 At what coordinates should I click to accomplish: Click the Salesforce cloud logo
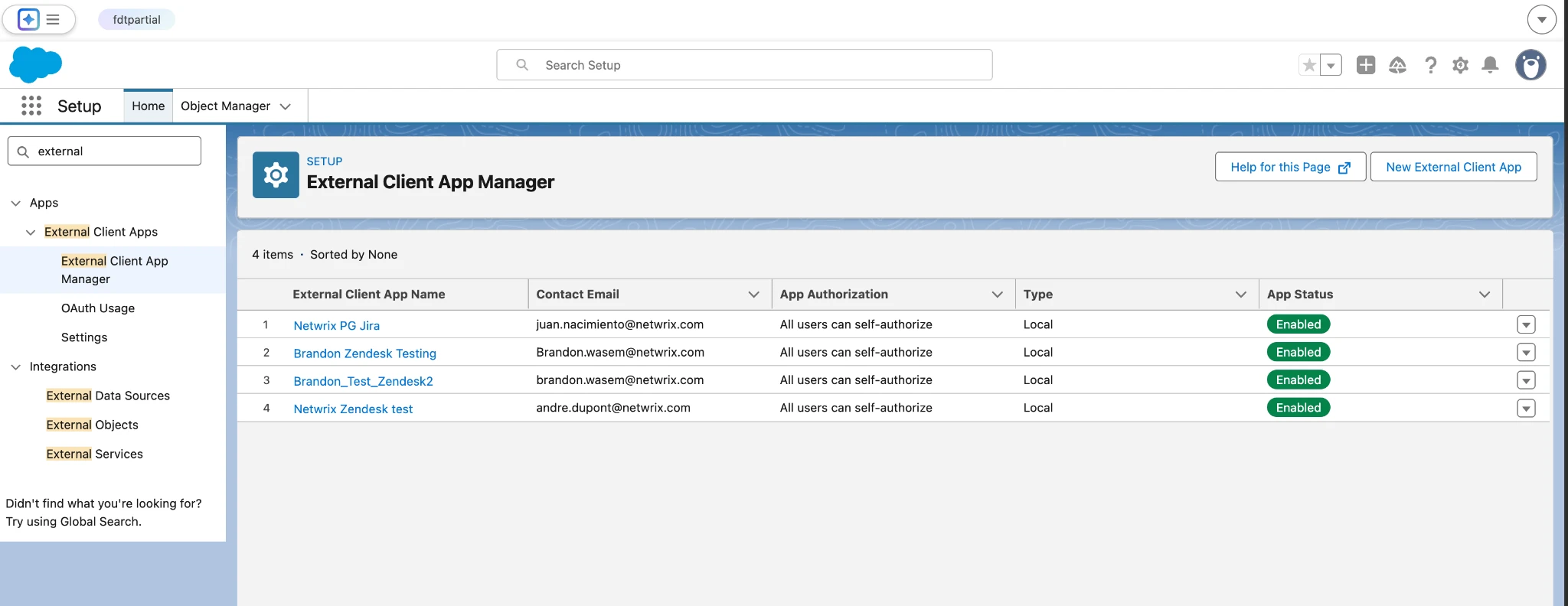(36, 64)
